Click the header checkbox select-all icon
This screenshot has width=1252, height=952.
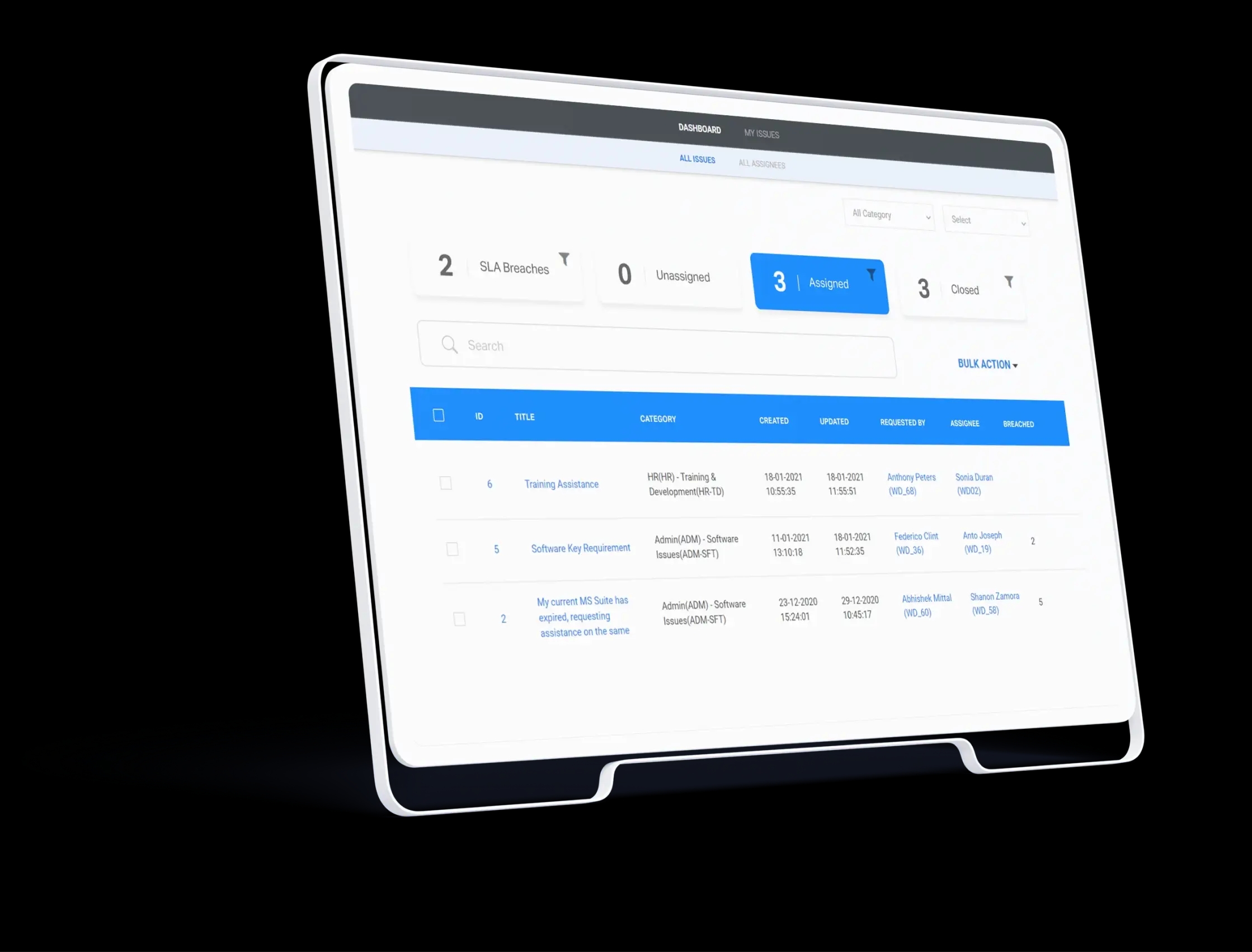pyautogui.click(x=438, y=415)
